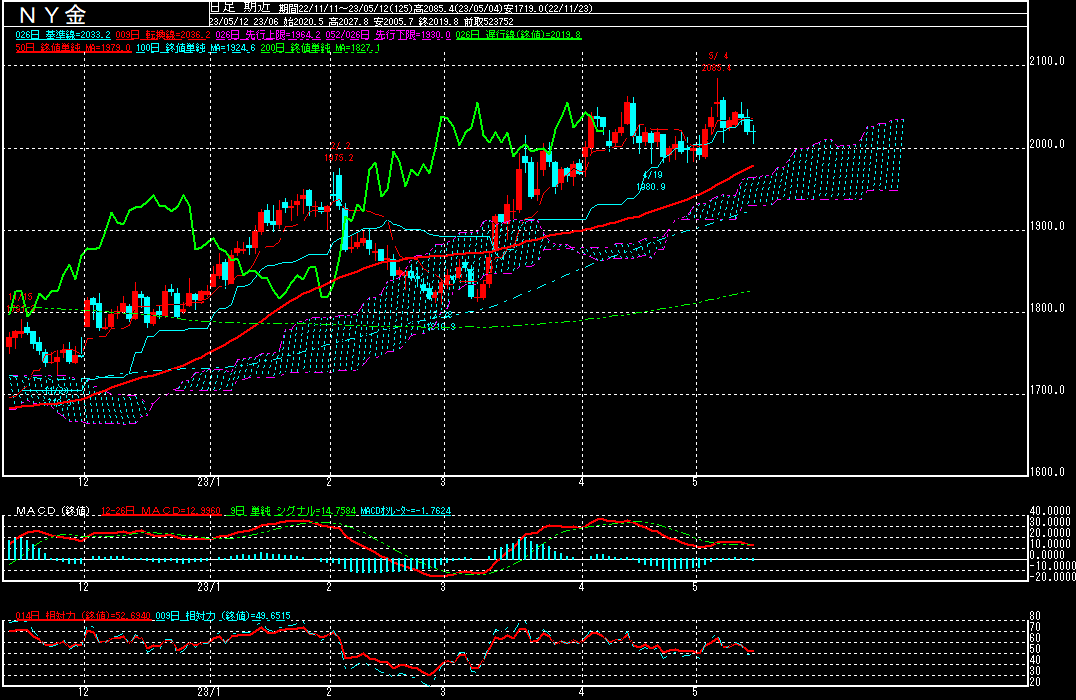Screen dimensions: 1076x700
Task: Click the 12 month label under price chart
Action: 83,482
